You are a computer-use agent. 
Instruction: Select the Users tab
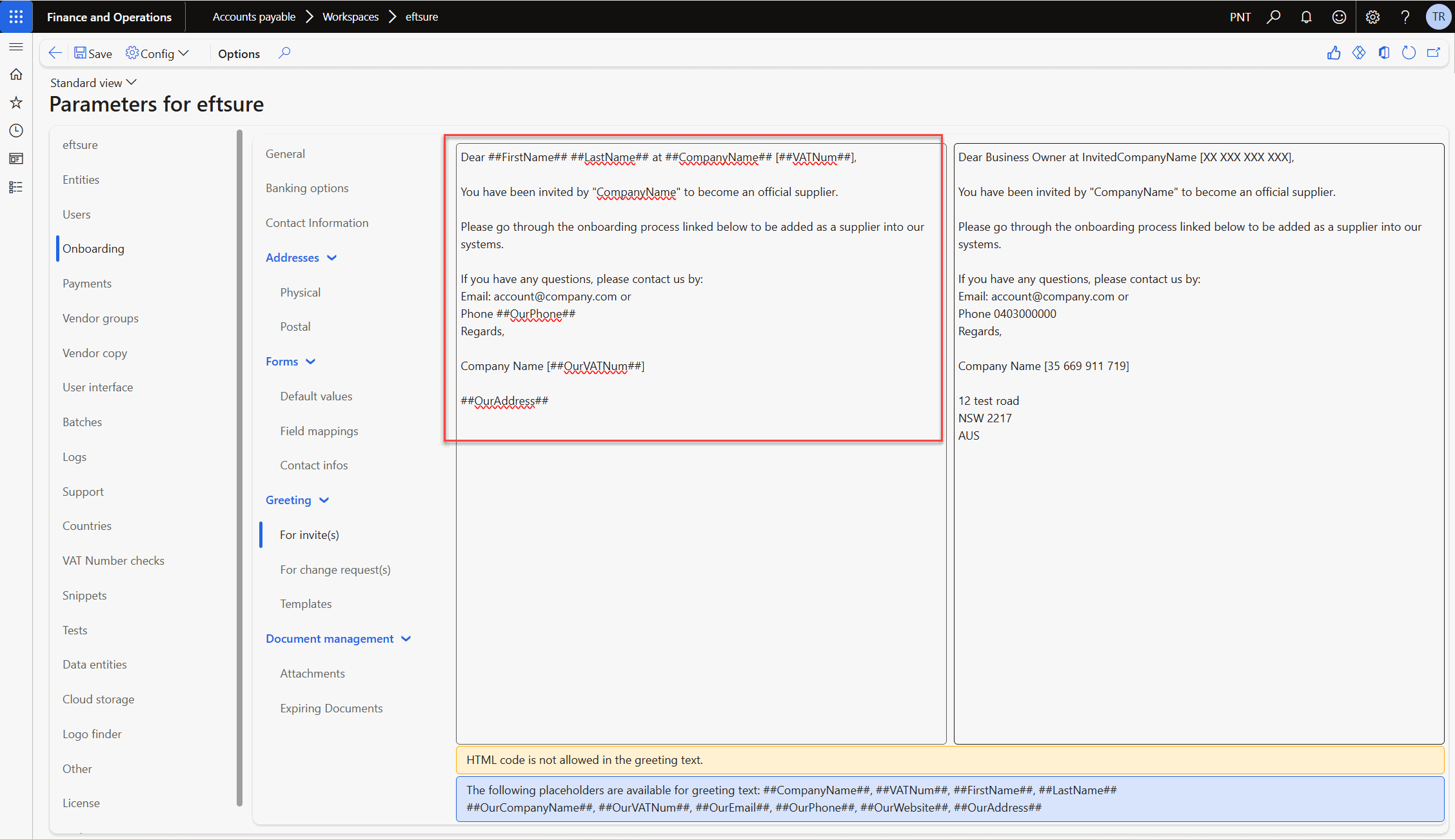(x=77, y=215)
